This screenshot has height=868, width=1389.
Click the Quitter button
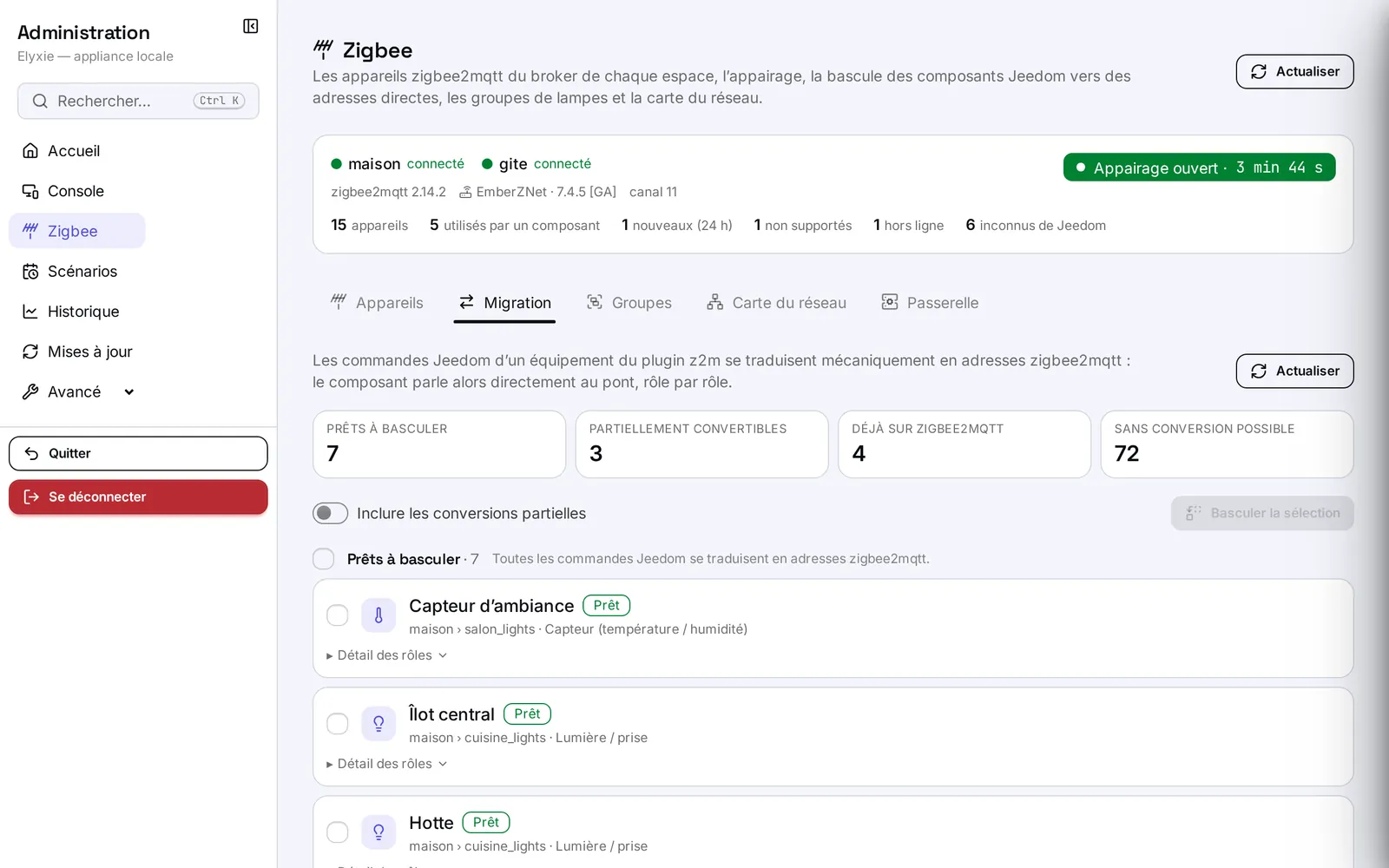[138, 454]
